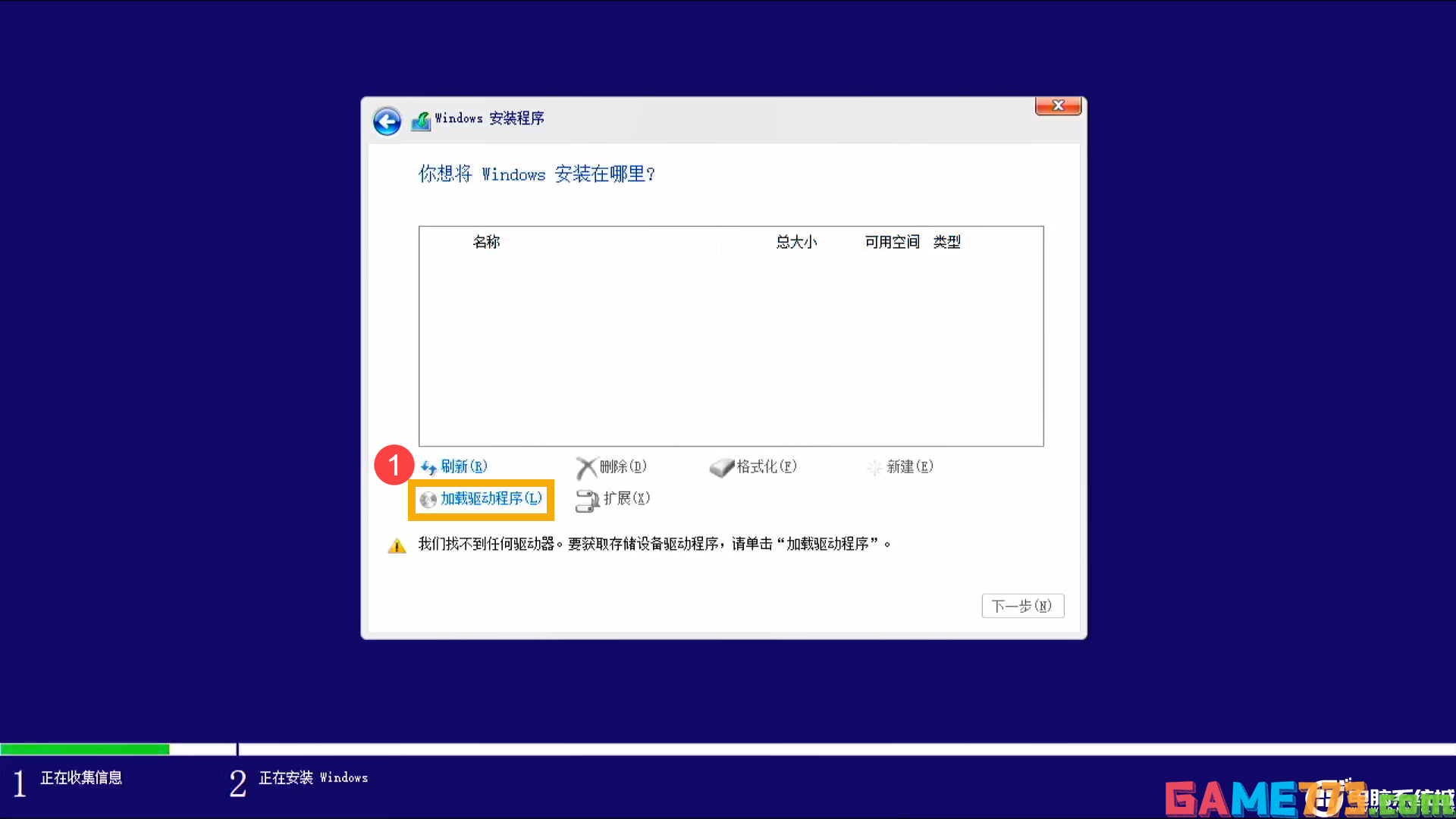Click the yellow warning triangle icon
1456x819 pixels.
pos(397,545)
